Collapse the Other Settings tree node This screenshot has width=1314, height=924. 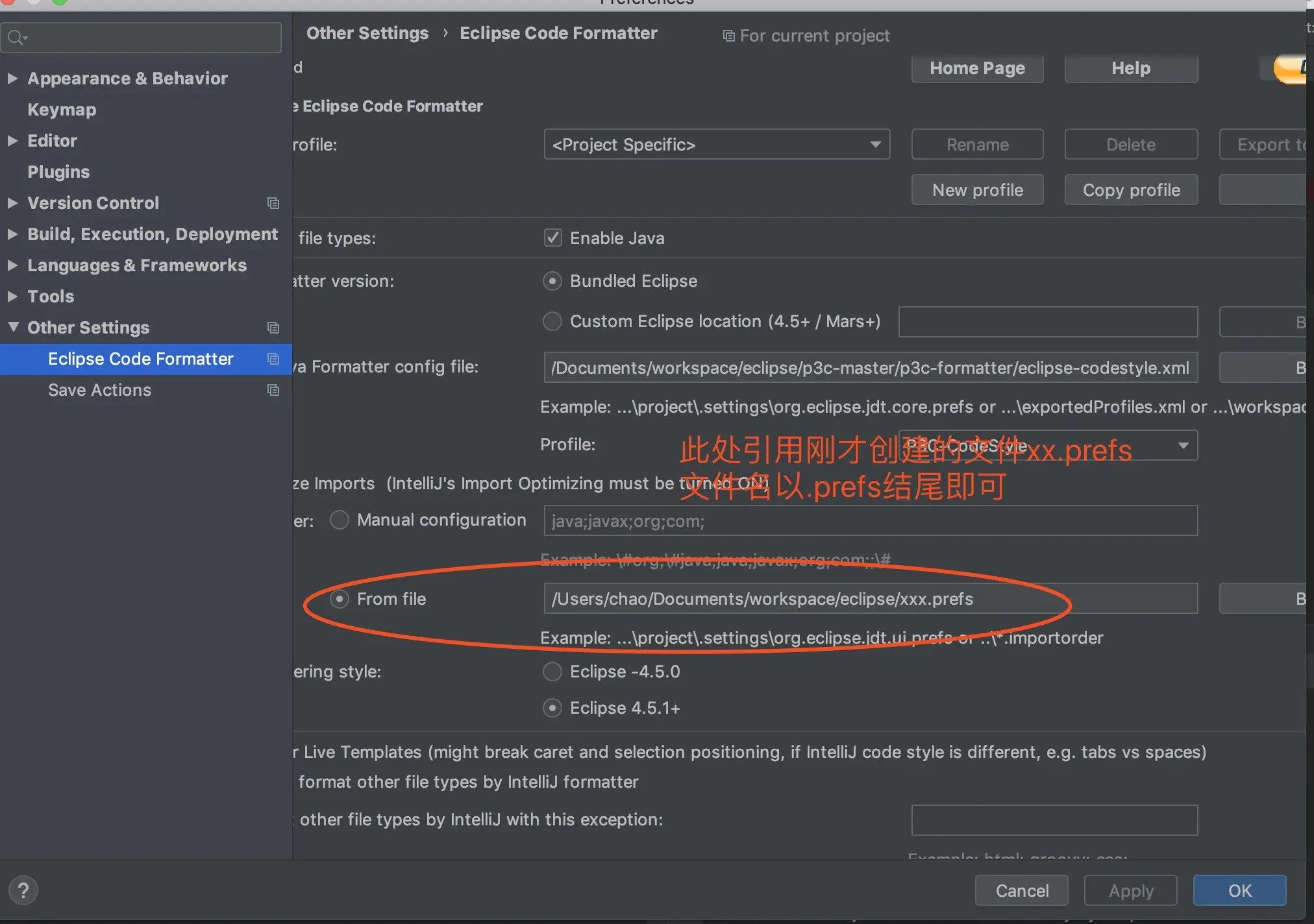point(12,327)
